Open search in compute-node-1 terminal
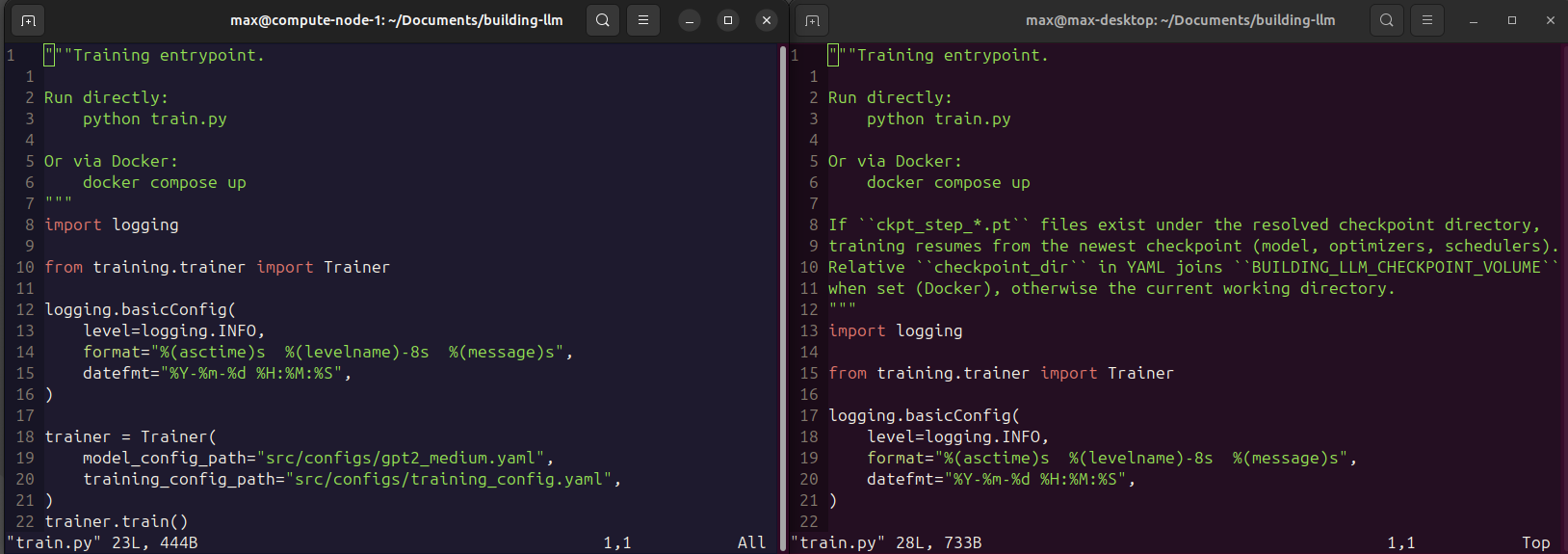1568x554 pixels. [x=603, y=20]
